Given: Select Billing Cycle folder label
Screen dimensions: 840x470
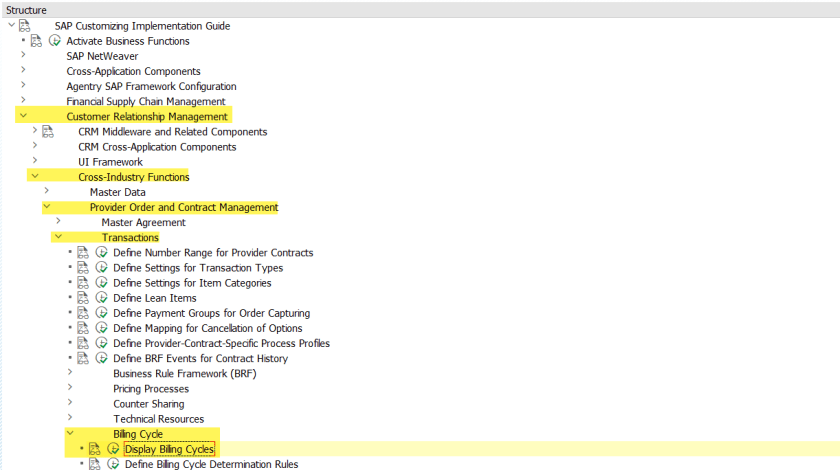Looking at the screenshot, I should point(138,434).
